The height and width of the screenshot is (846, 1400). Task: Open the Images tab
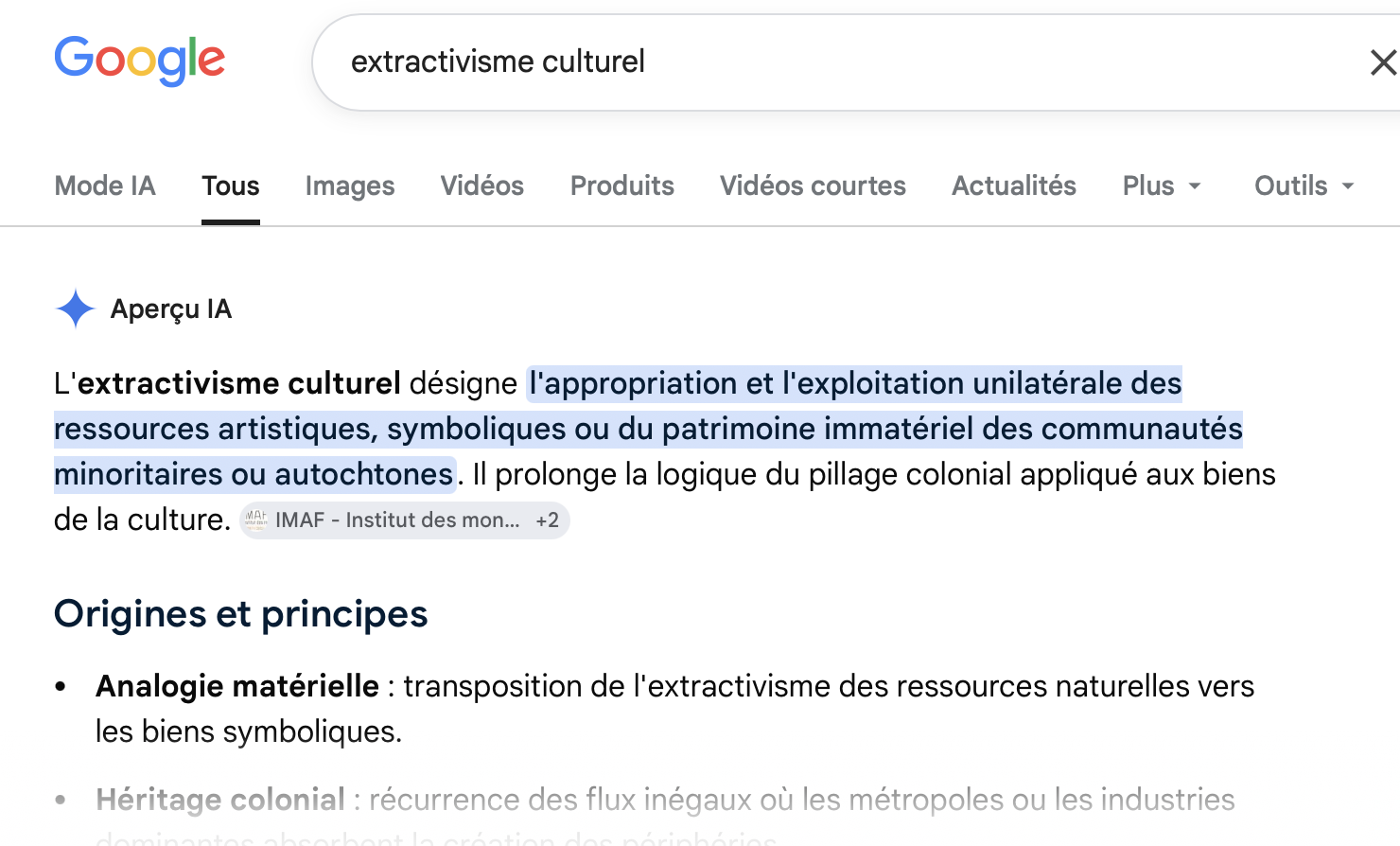point(350,185)
